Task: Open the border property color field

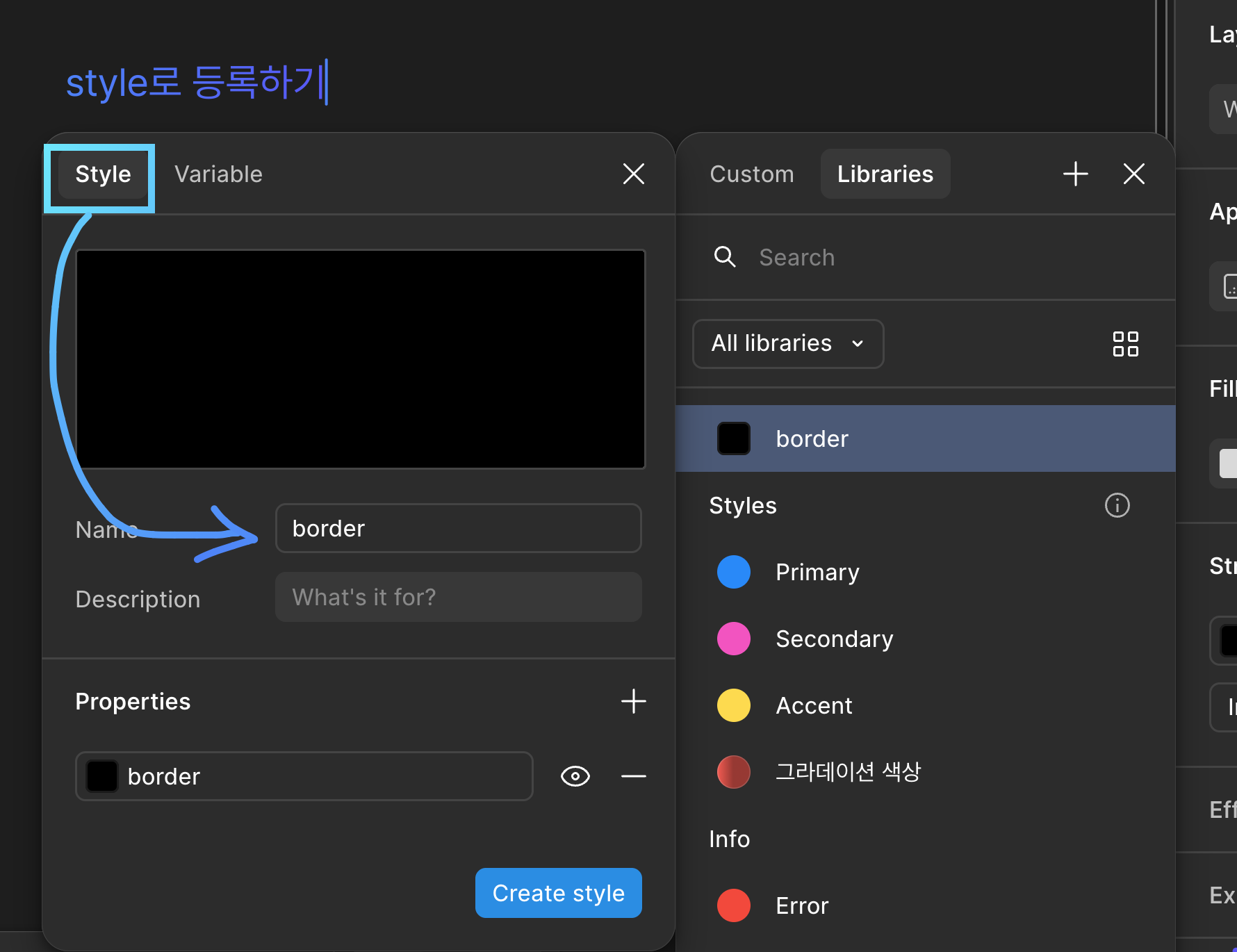Action: pyautogui.click(x=304, y=776)
